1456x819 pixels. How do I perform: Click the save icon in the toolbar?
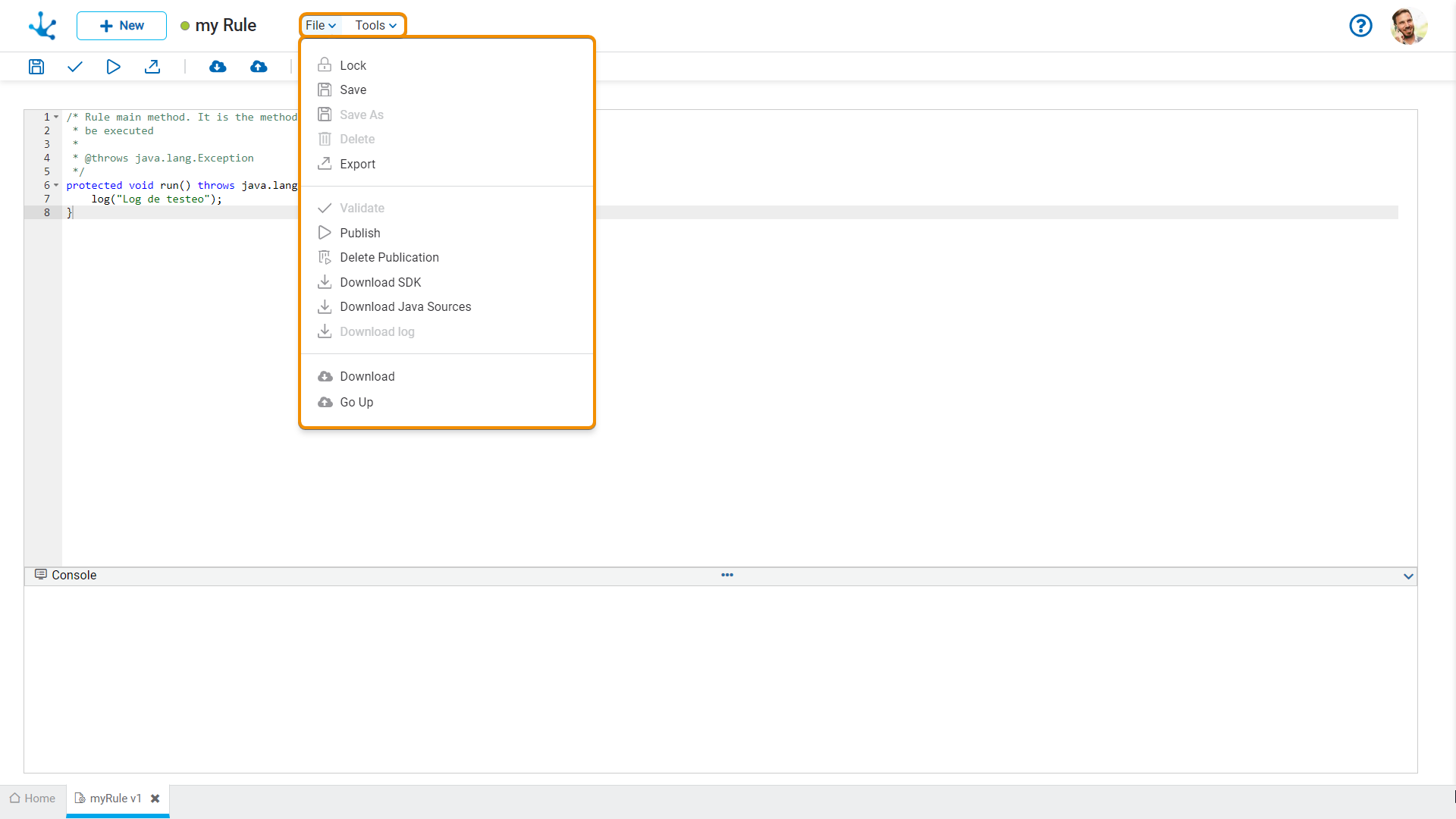click(36, 67)
